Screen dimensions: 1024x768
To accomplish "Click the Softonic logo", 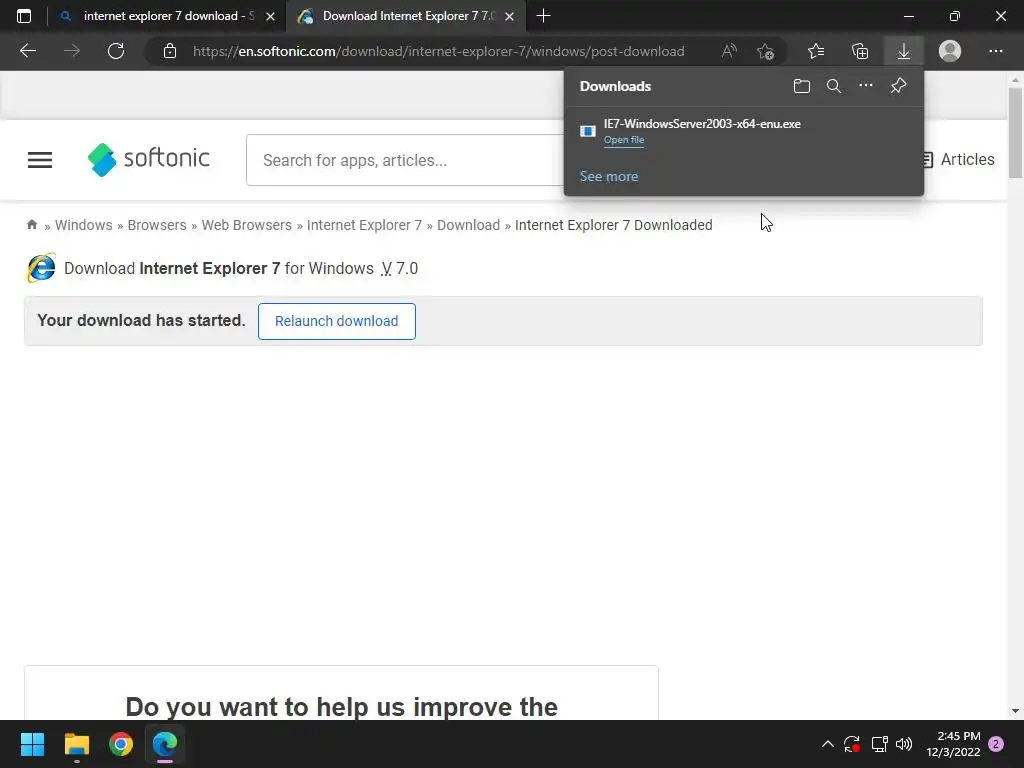I will pos(148,159).
